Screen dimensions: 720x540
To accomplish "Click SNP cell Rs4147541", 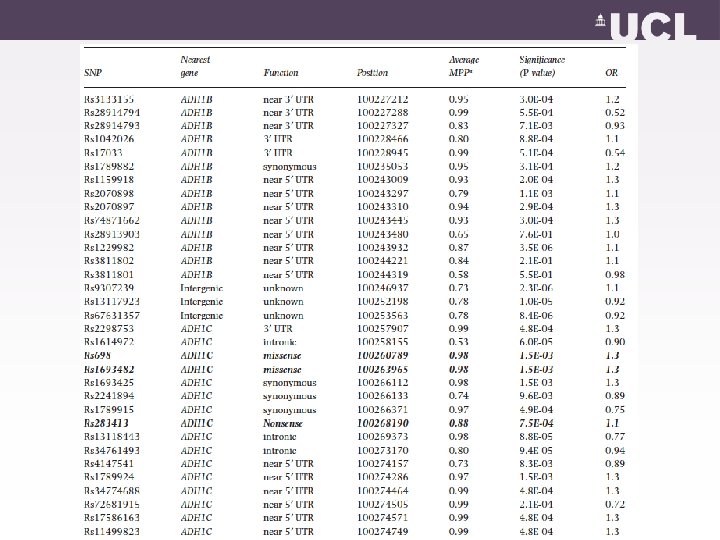I will click(109, 464).
